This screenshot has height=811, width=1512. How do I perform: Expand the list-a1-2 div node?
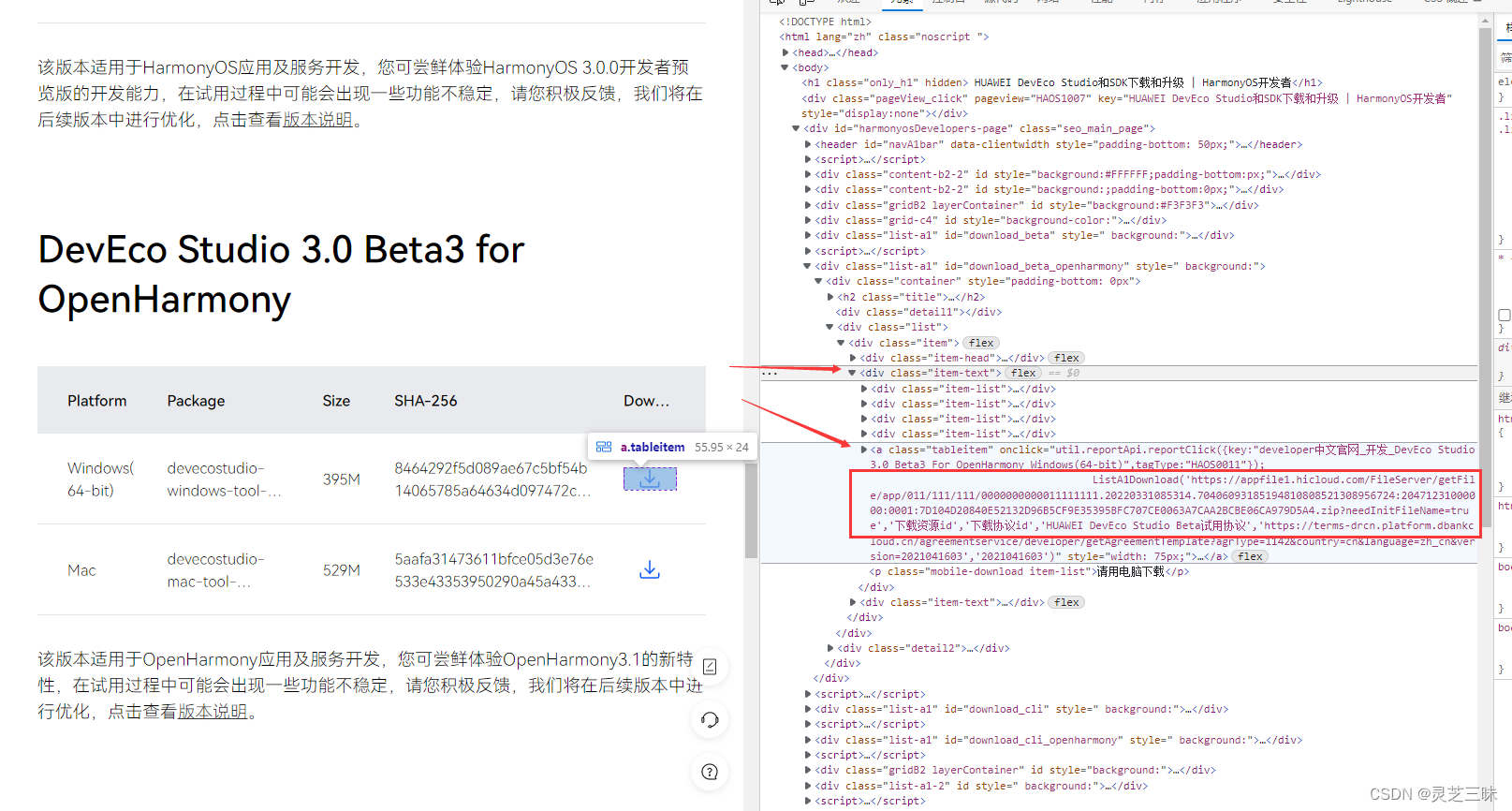(808, 786)
